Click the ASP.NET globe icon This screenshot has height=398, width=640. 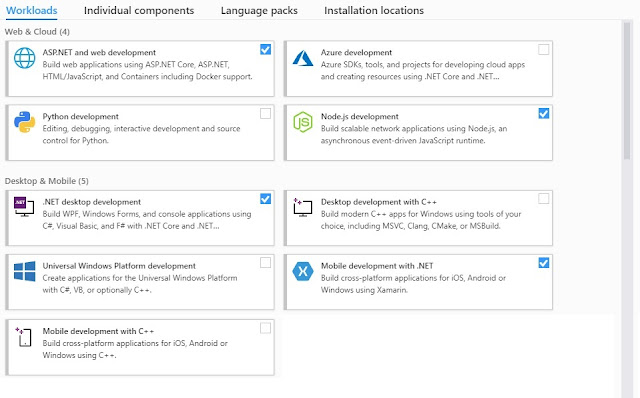(24, 58)
